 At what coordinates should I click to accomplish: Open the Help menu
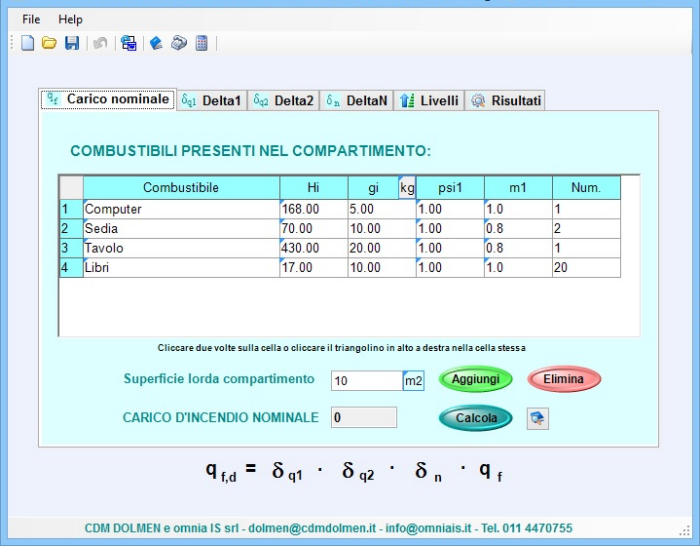70,19
